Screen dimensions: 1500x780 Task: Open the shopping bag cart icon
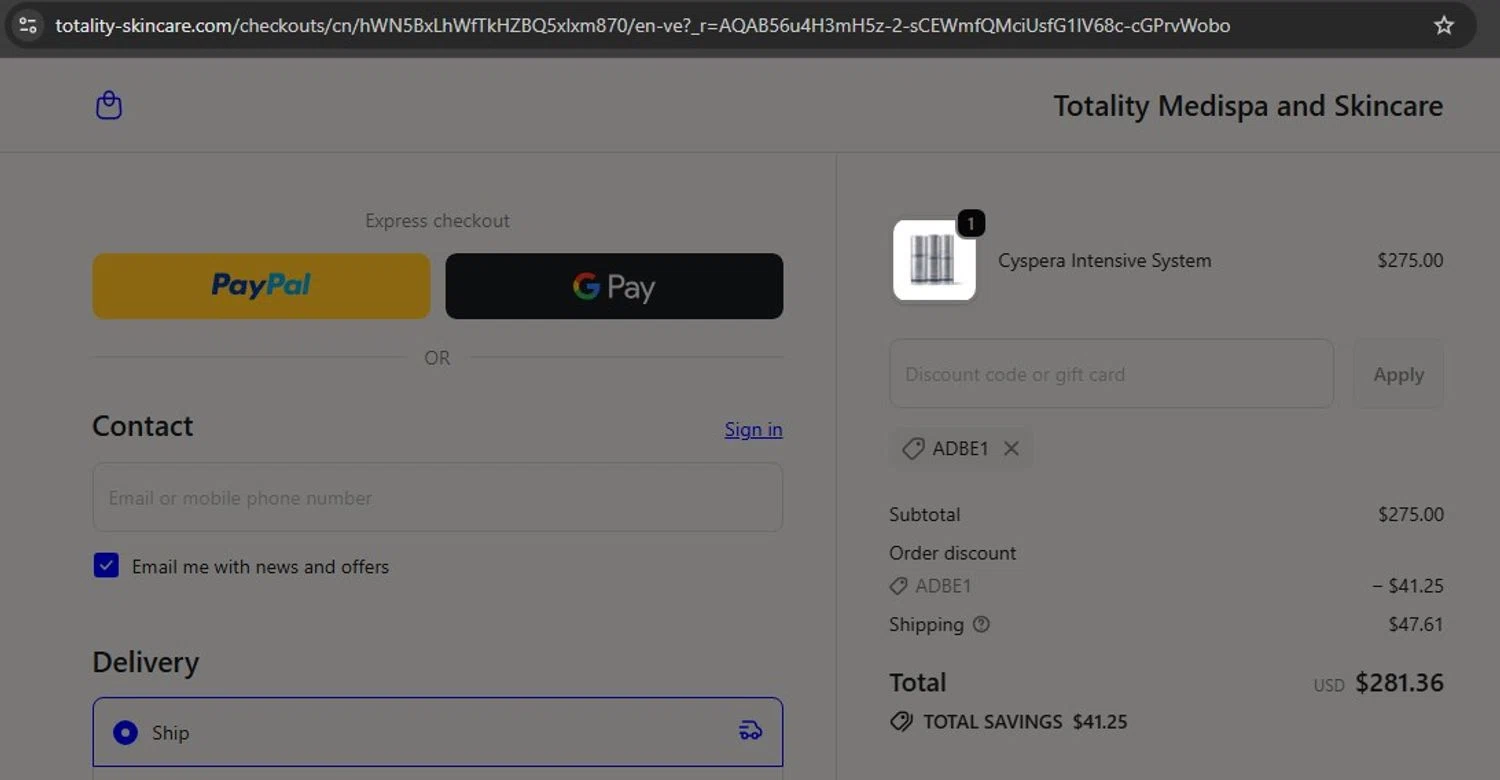[109, 105]
